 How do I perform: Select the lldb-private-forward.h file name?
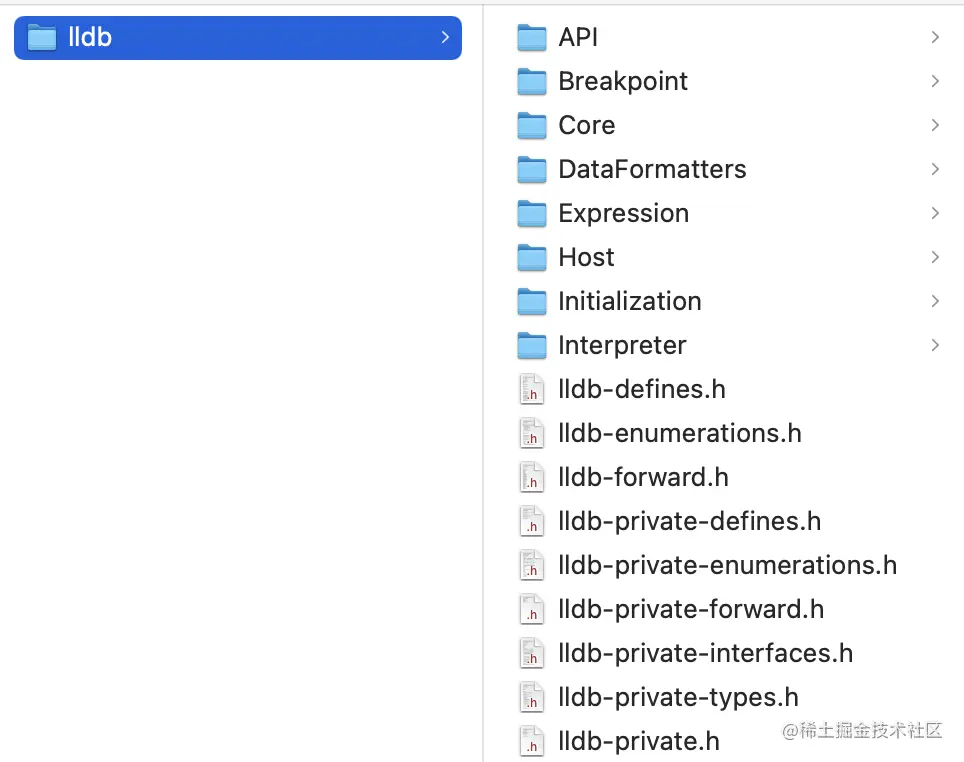tap(691, 609)
